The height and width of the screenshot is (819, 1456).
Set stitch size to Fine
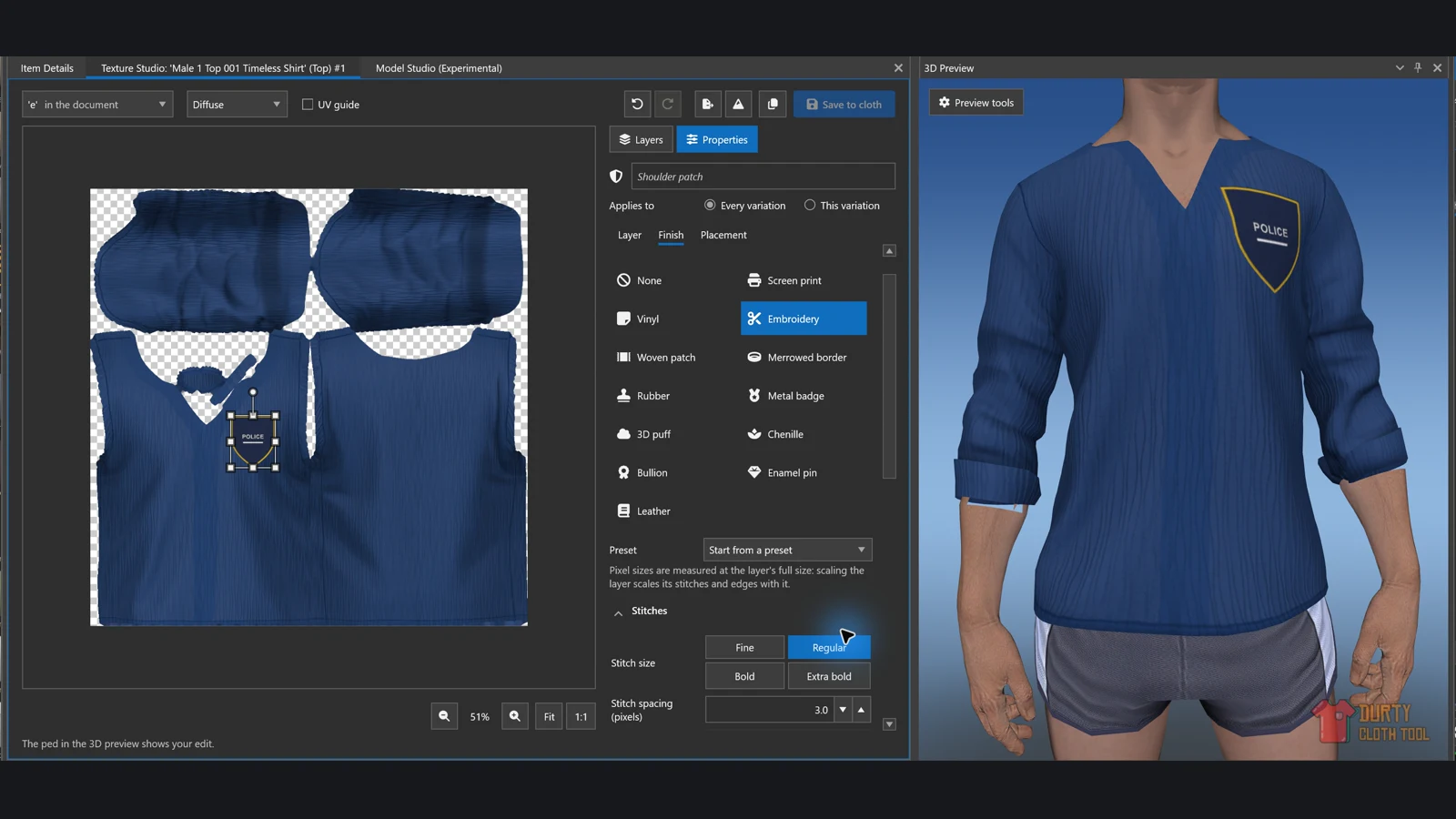click(x=744, y=647)
